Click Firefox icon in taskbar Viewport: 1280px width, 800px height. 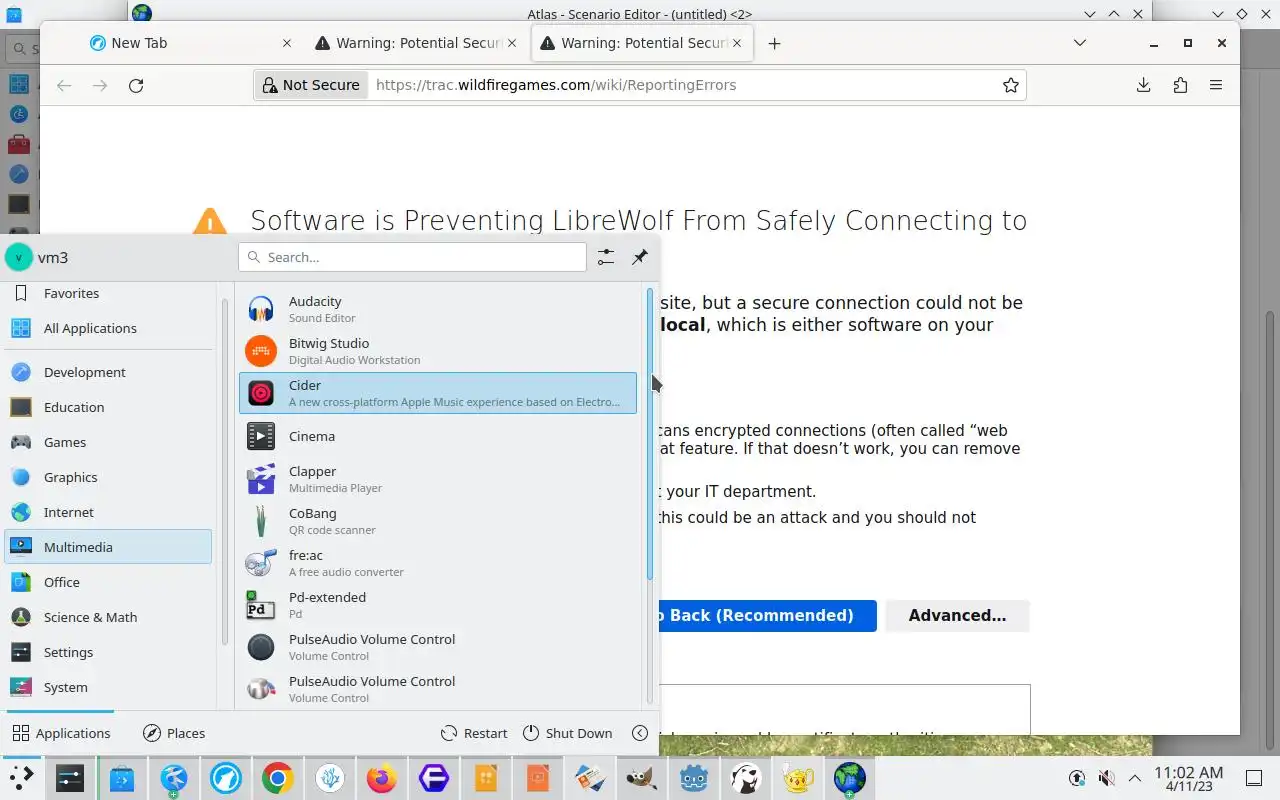(381, 778)
